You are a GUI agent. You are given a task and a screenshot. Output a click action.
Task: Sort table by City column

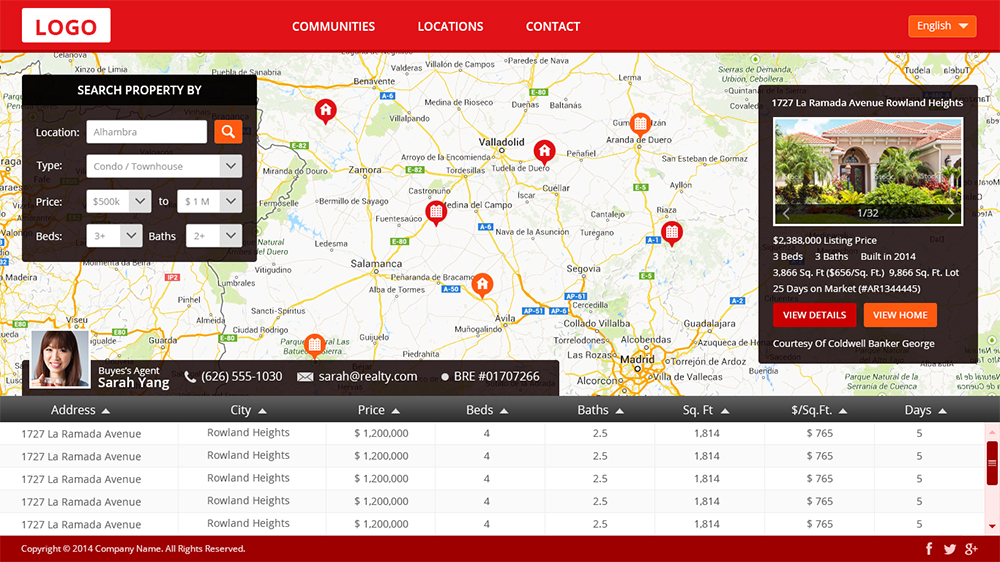point(248,410)
